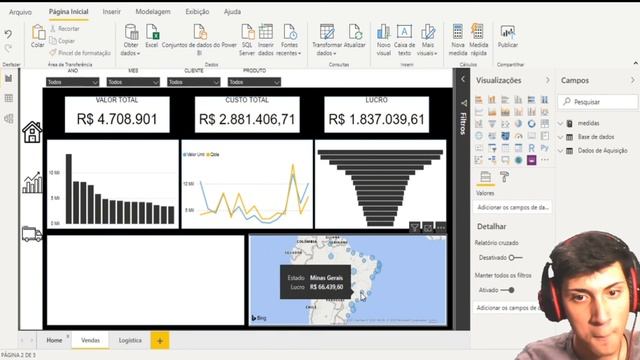Image resolution: width=640 pixels, height=360 pixels.
Task: Open funnel chart more options ellipsis
Action: coord(441,227)
